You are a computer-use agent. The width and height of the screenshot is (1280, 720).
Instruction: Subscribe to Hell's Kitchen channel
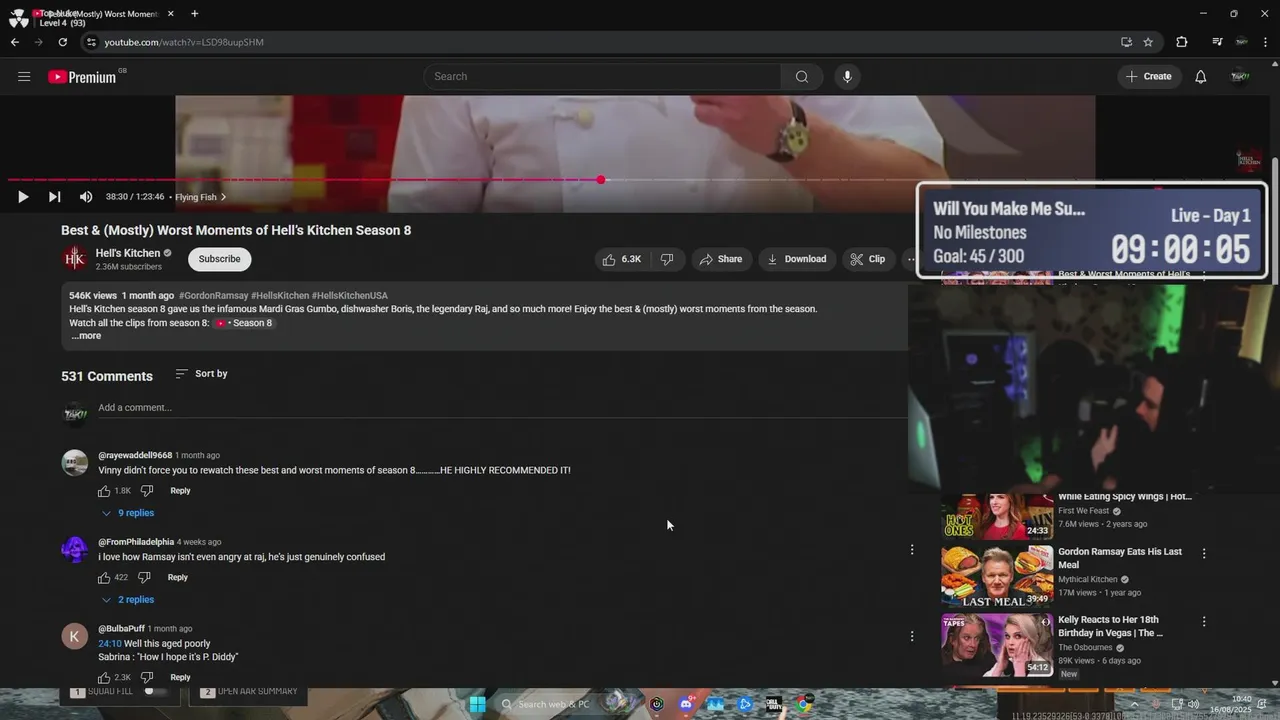(x=219, y=259)
